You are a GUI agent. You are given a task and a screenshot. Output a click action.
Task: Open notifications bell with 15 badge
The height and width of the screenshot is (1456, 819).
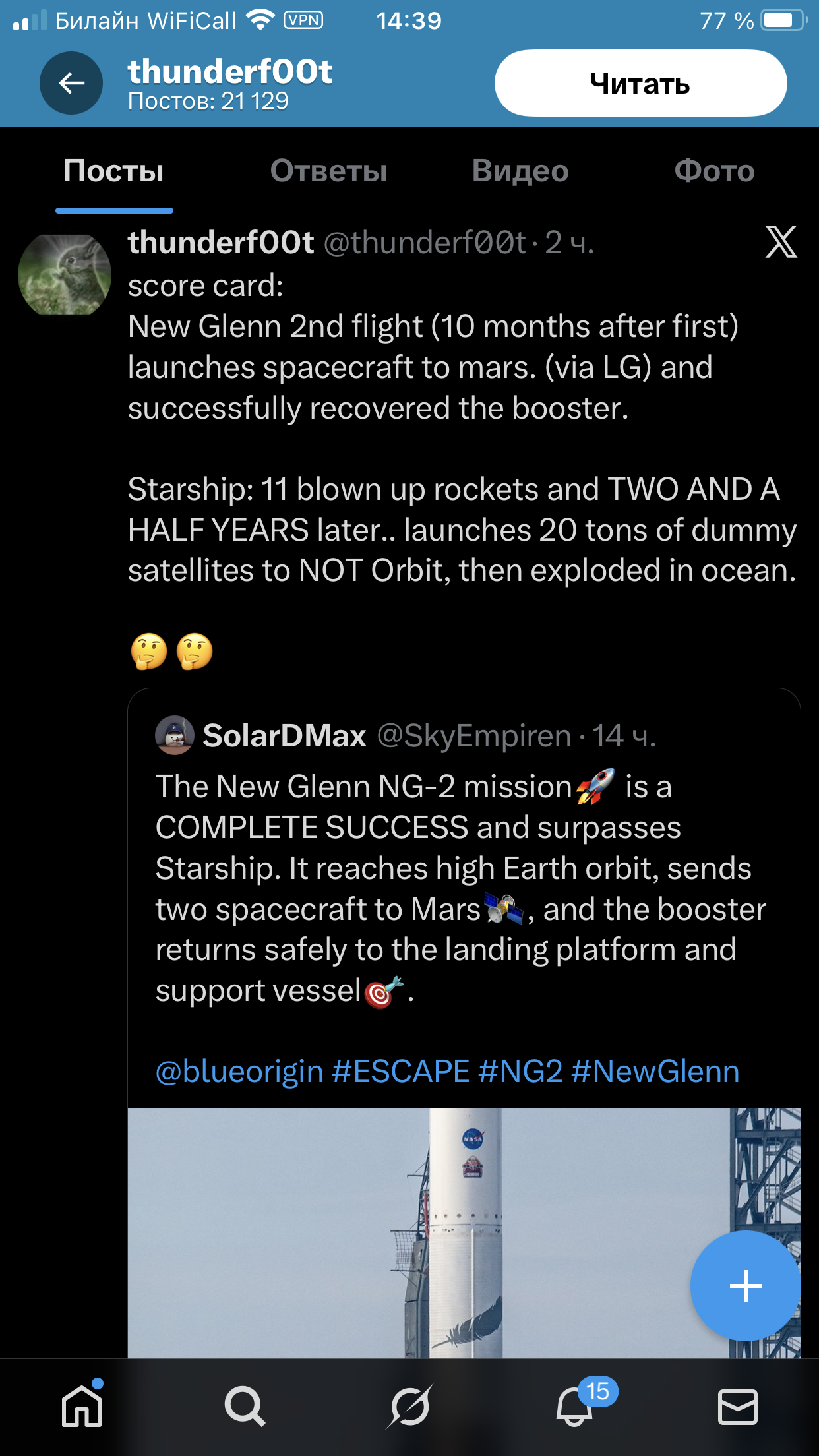[575, 1406]
